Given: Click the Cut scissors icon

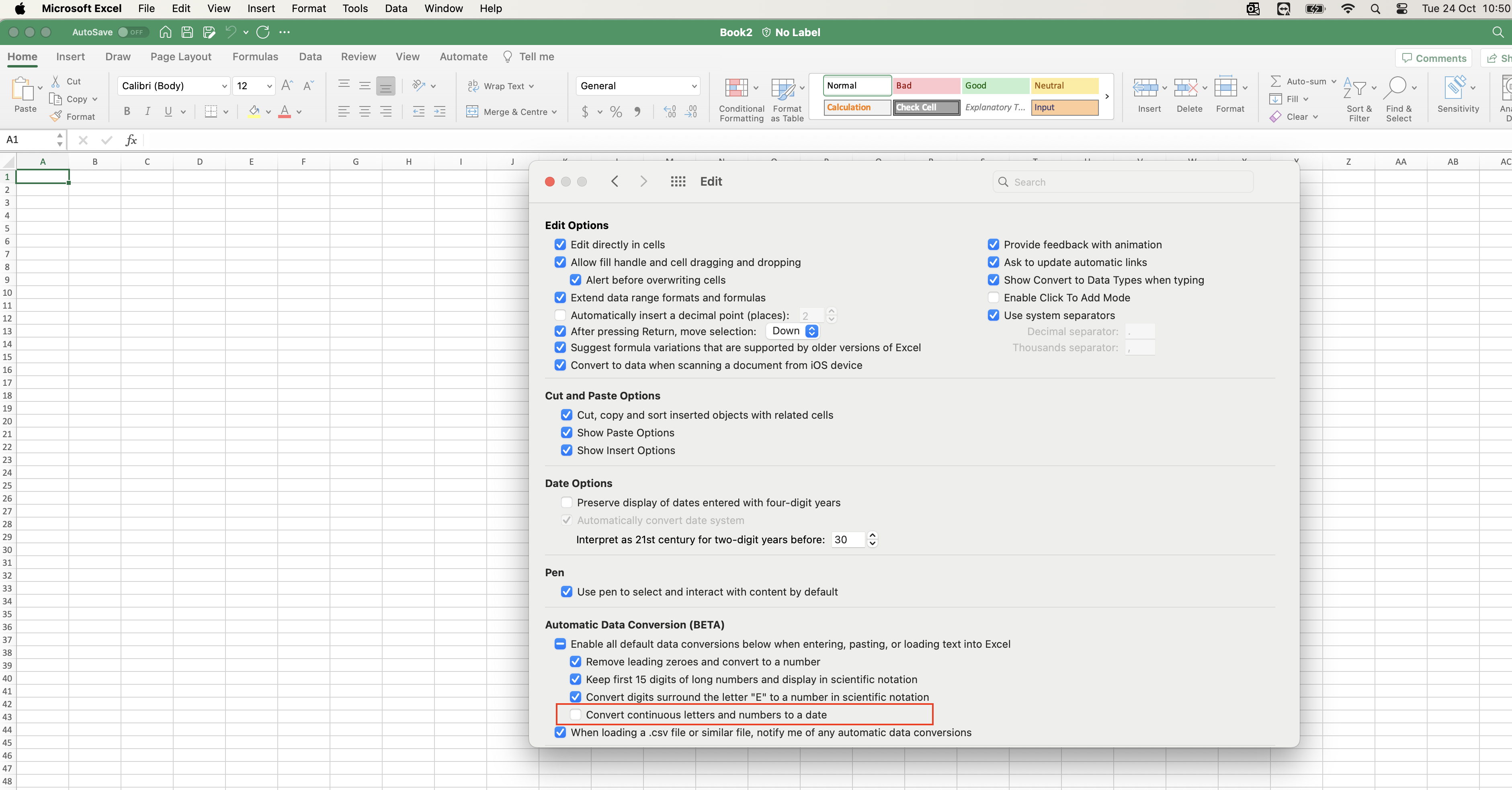Looking at the screenshot, I should pyautogui.click(x=56, y=81).
